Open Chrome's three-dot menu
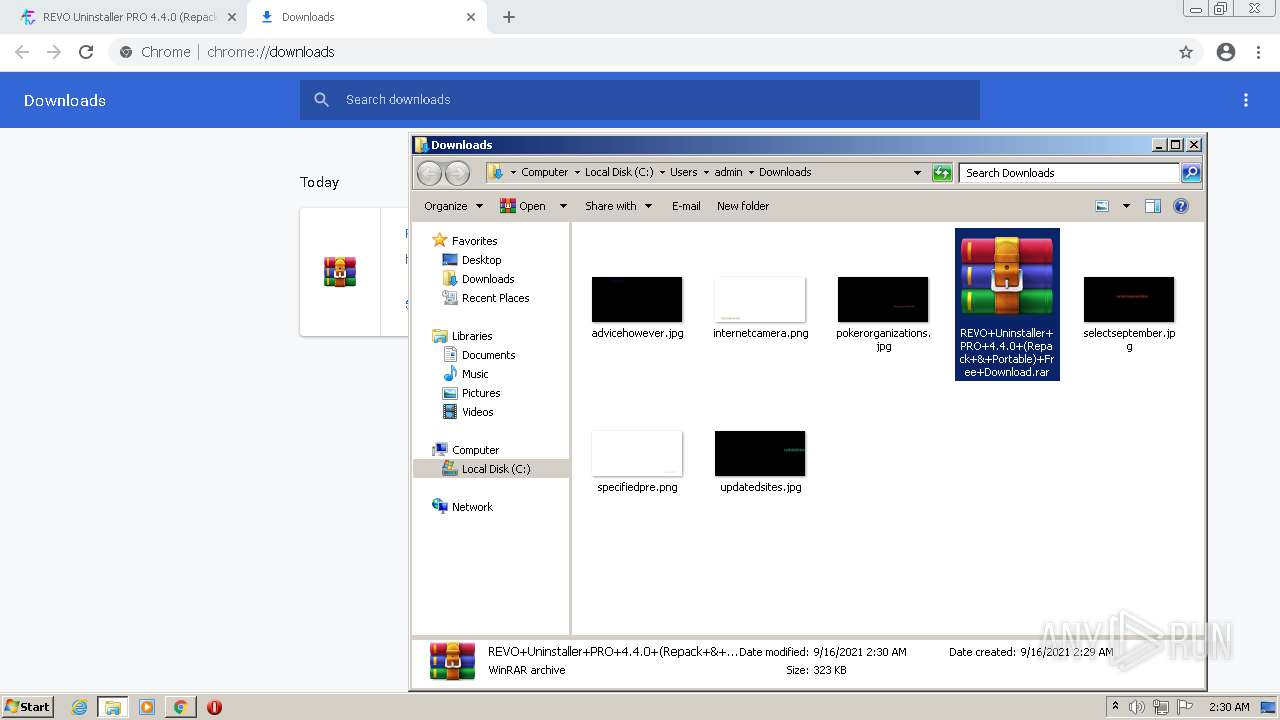Image resolution: width=1280 pixels, height=720 pixels. (1258, 52)
